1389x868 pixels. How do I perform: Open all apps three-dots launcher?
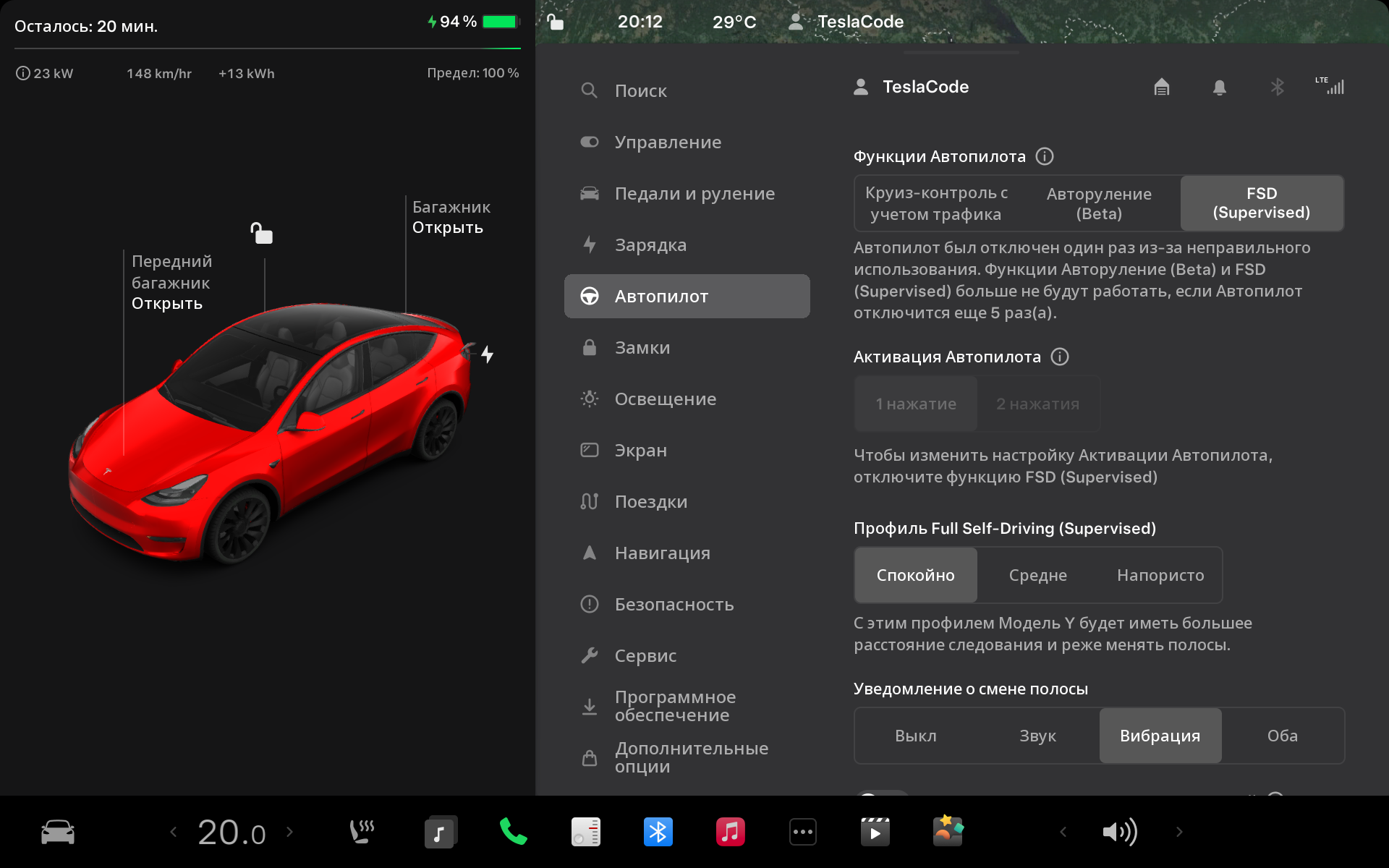pos(803,832)
